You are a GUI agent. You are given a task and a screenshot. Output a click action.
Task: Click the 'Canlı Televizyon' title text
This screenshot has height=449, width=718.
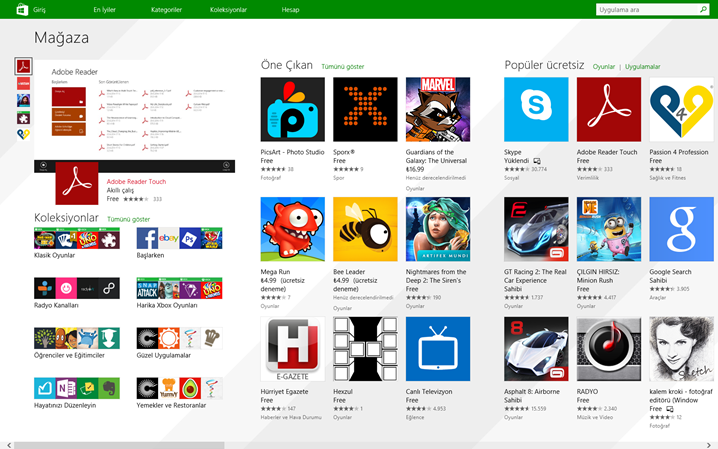(429, 392)
